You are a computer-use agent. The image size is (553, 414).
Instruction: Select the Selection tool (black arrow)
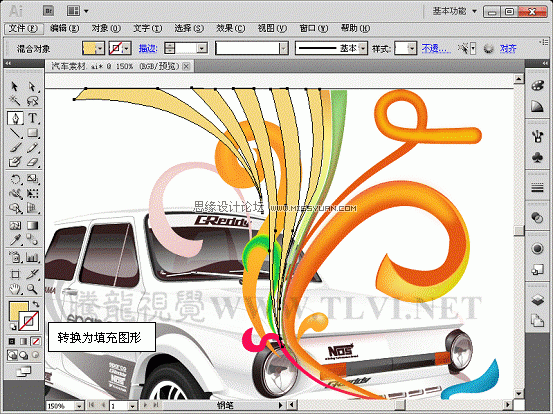pyautogui.click(x=14, y=86)
